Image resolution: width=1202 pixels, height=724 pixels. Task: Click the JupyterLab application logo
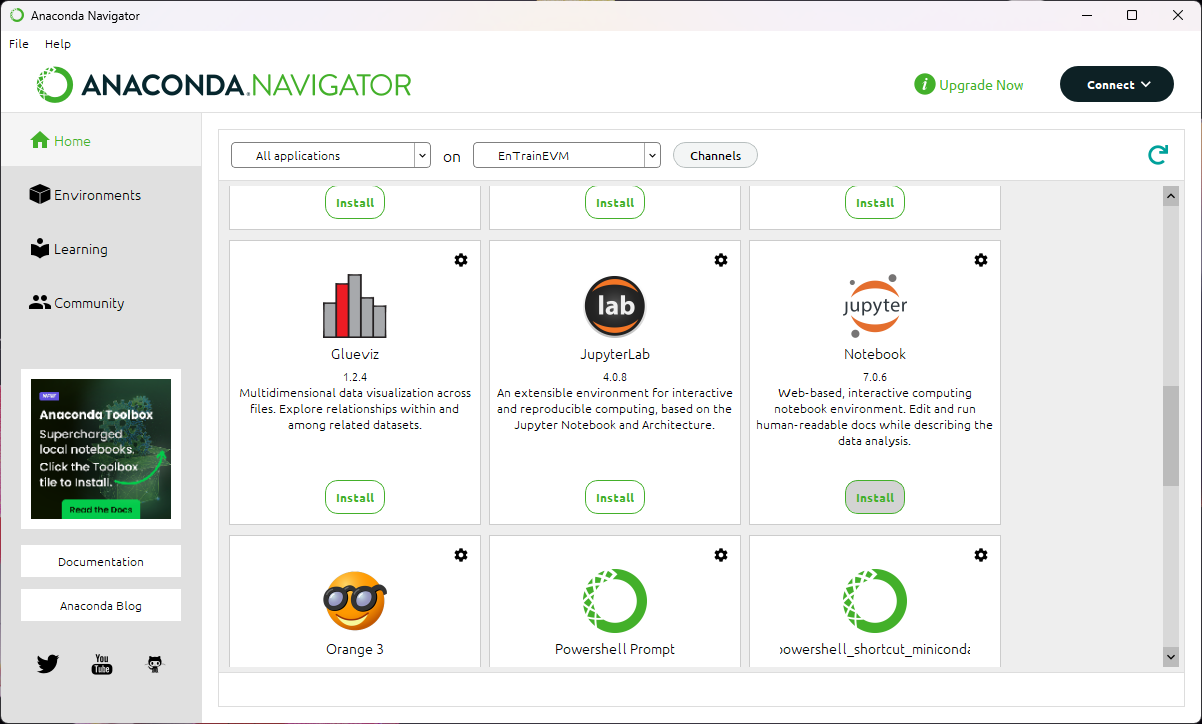614,306
